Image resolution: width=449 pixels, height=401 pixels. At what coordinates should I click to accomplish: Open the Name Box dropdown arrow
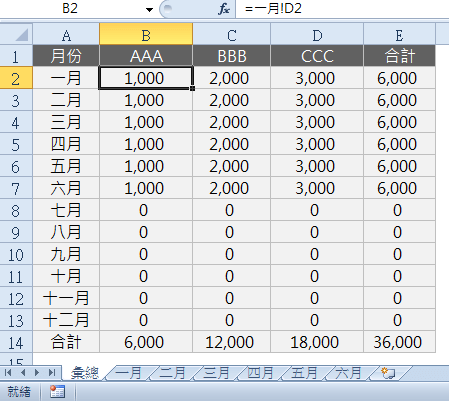pyautogui.click(x=149, y=9)
